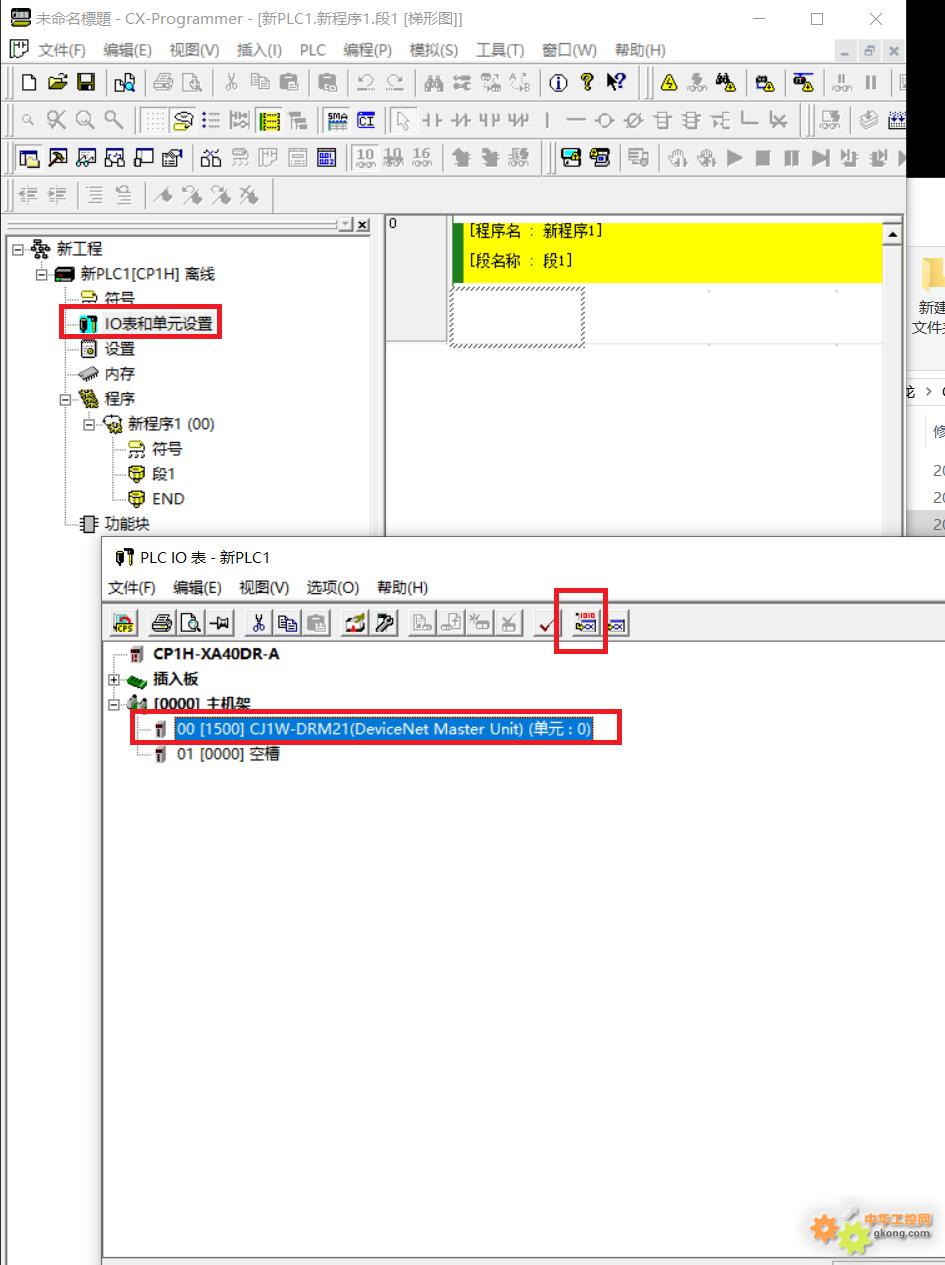Click the CPS icon in PLC IO table toolbar

123,624
